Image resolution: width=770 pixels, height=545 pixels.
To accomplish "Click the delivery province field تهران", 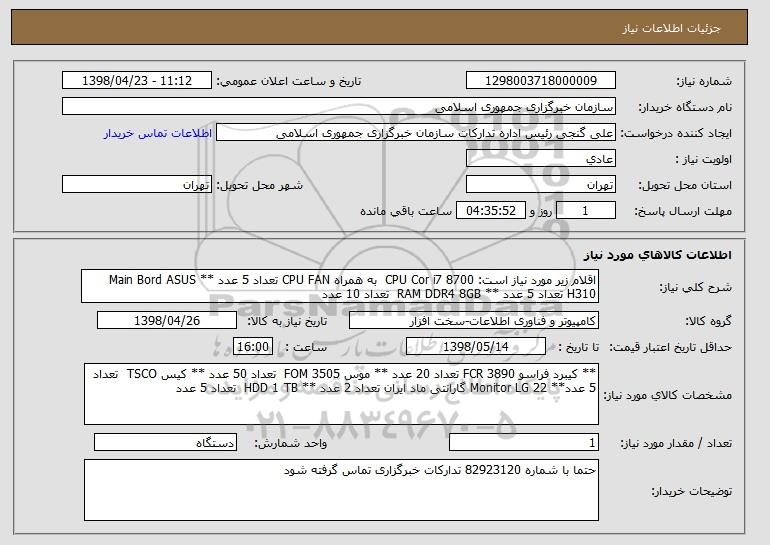I will coord(541,185).
